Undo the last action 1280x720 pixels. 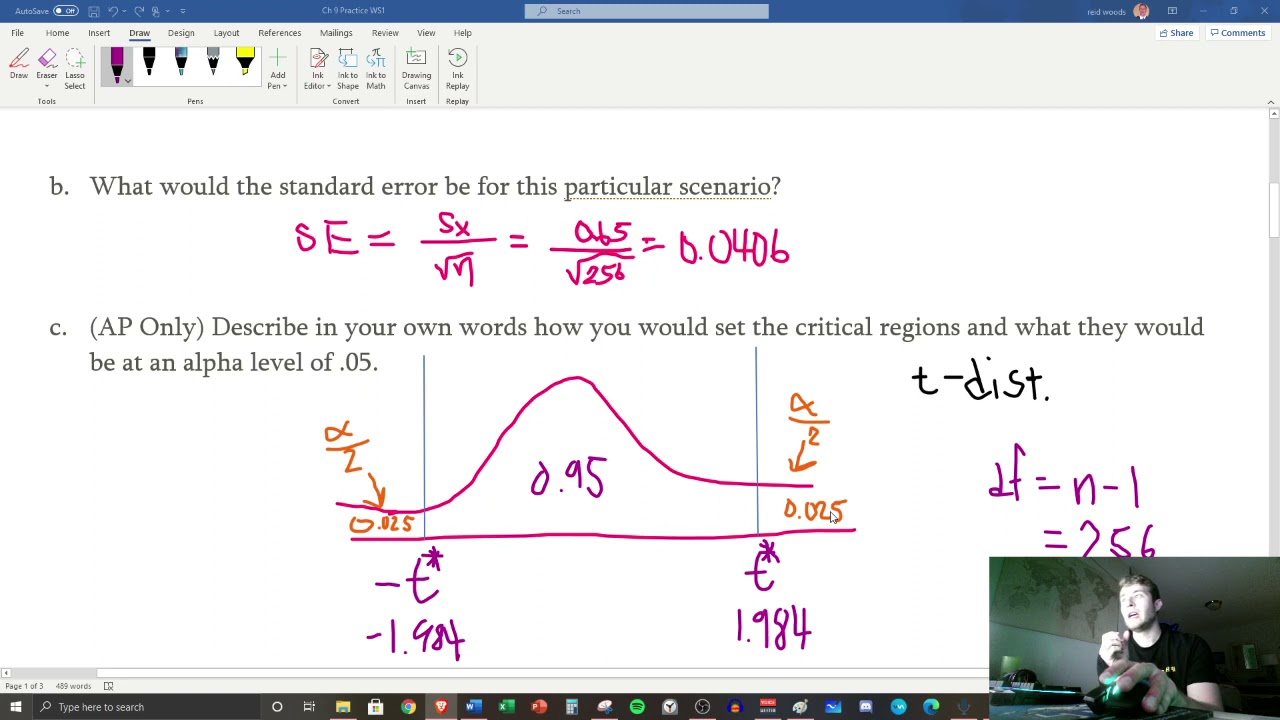click(113, 11)
